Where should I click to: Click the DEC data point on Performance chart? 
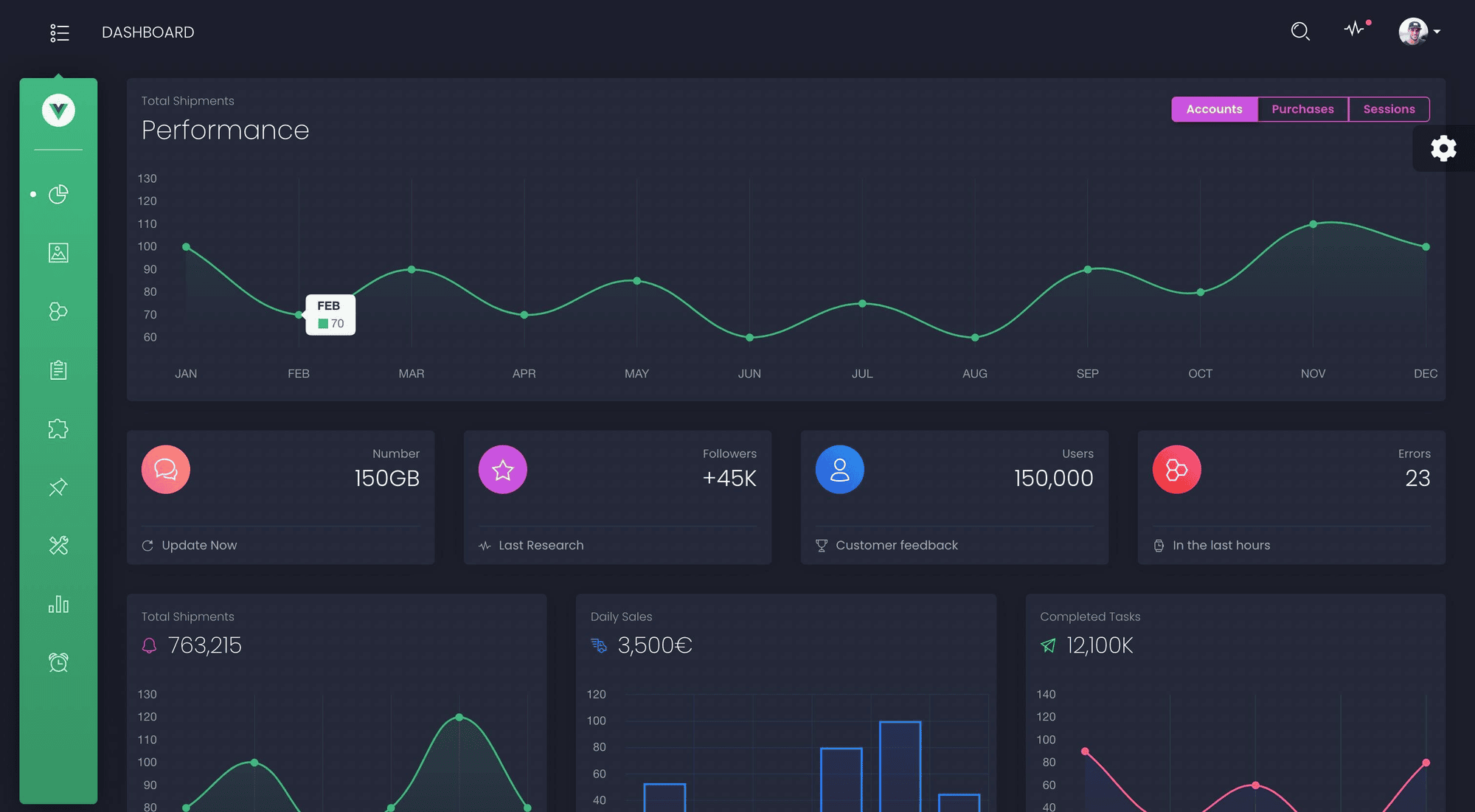1426,247
